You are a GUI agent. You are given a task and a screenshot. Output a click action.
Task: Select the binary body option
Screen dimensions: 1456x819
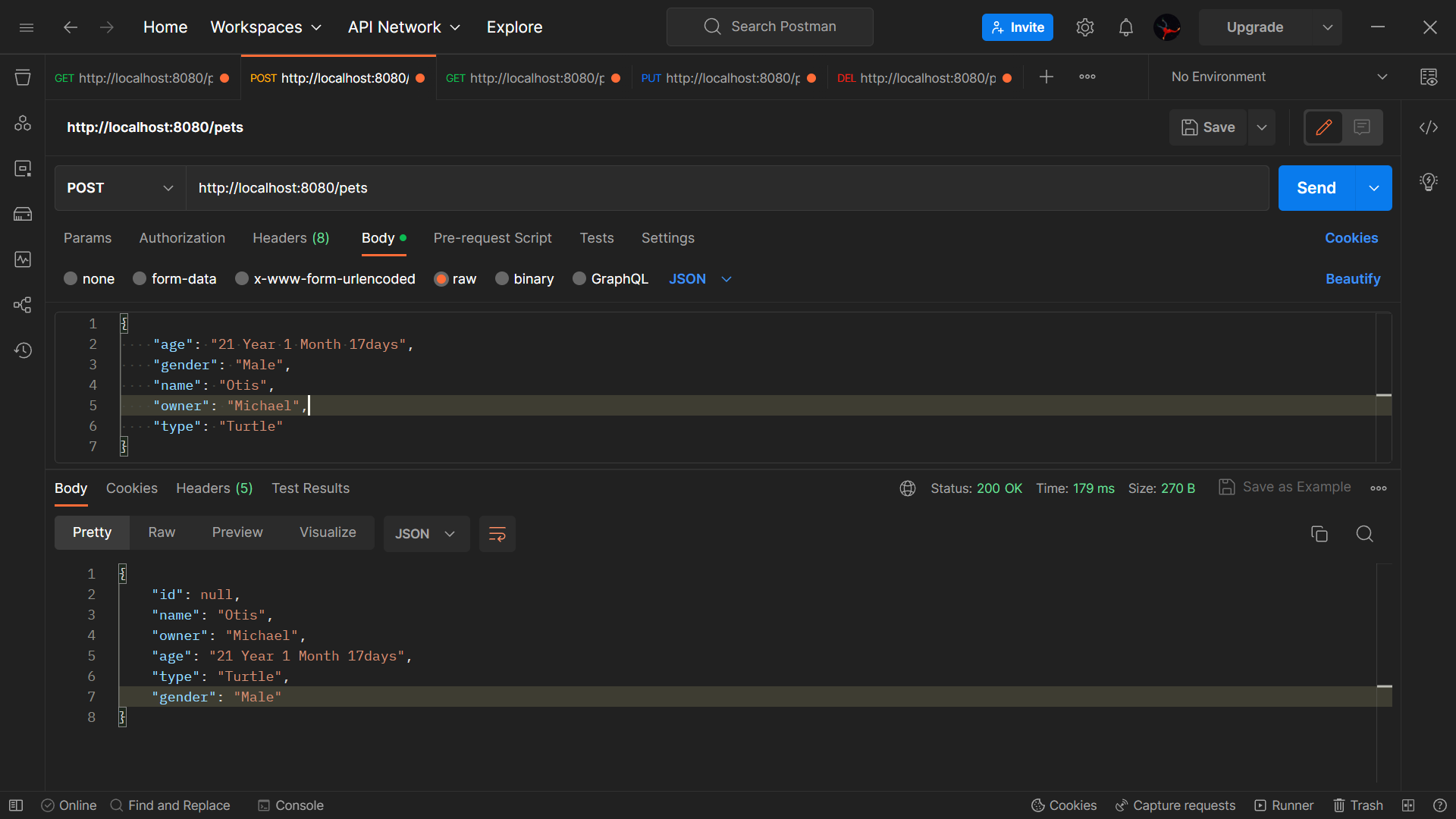coord(502,279)
